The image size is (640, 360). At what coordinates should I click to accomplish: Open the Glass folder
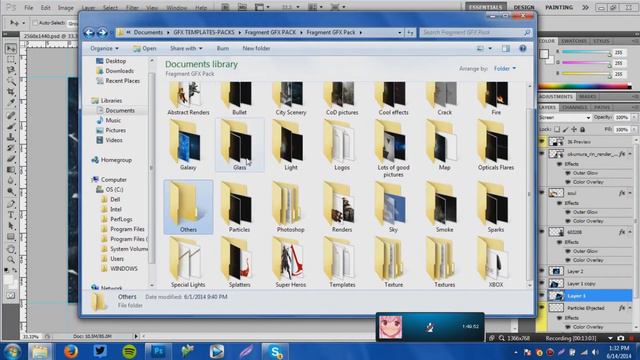point(240,145)
